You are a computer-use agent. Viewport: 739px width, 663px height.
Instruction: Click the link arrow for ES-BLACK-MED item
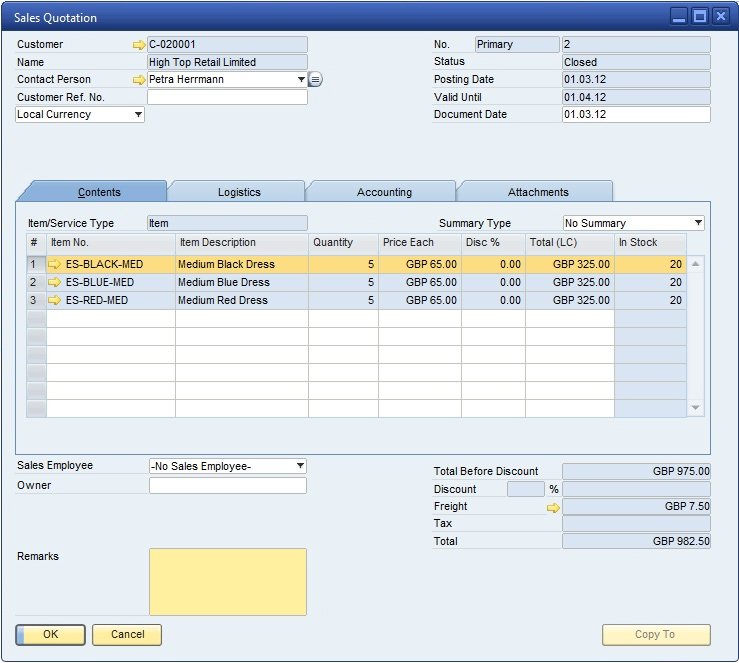(55, 265)
